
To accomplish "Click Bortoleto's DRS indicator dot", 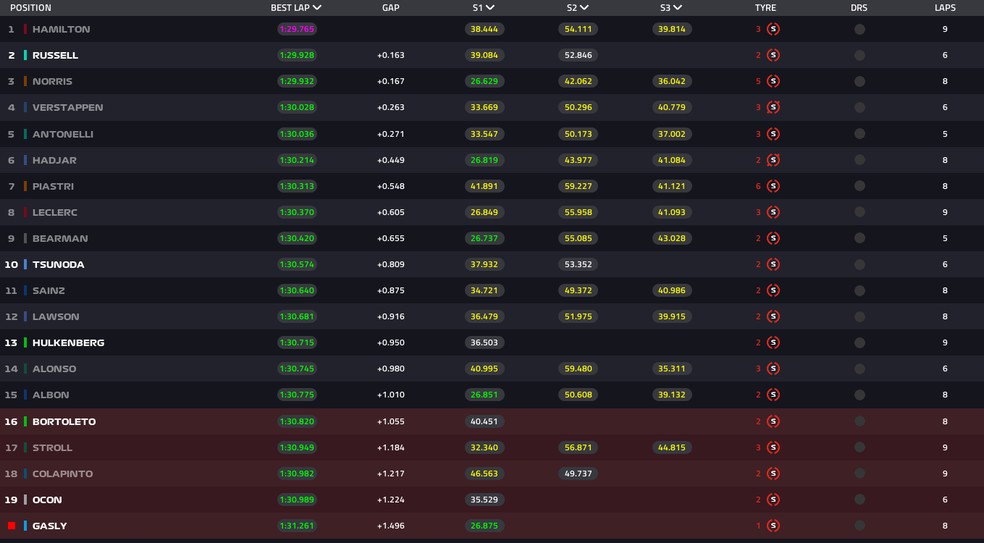I will tap(859, 421).
